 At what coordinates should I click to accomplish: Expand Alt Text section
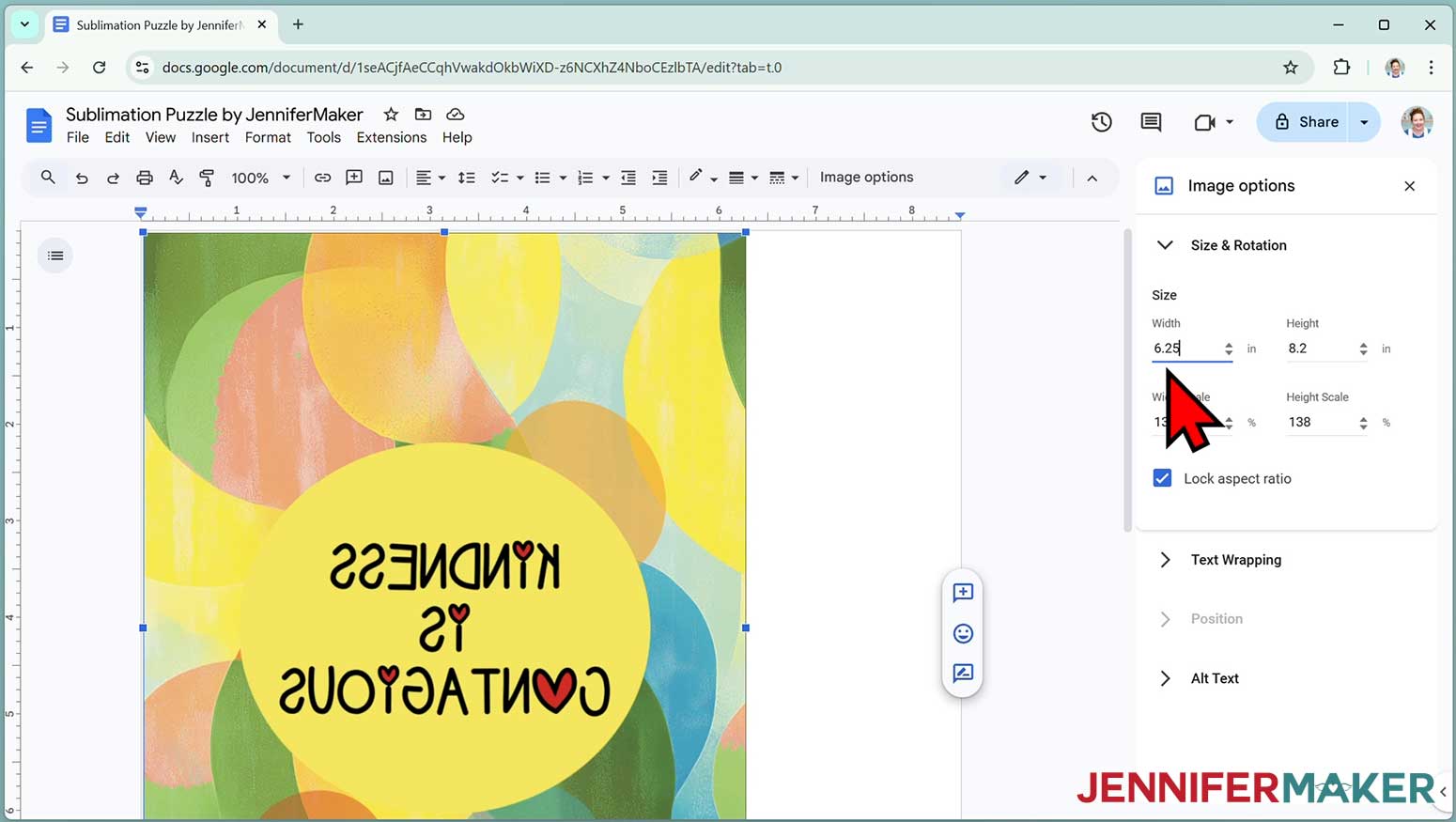pyautogui.click(x=1165, y=678)
